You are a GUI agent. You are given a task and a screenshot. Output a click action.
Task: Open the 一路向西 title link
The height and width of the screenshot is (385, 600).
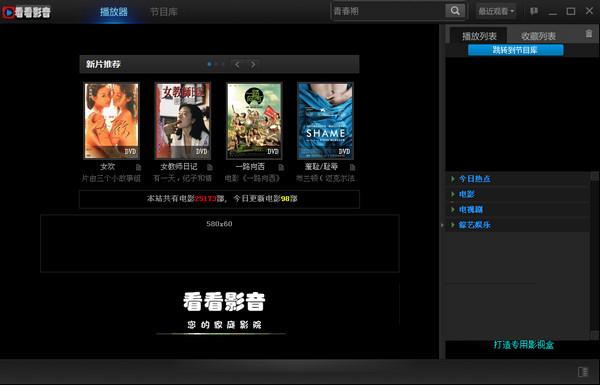[250, 167]
